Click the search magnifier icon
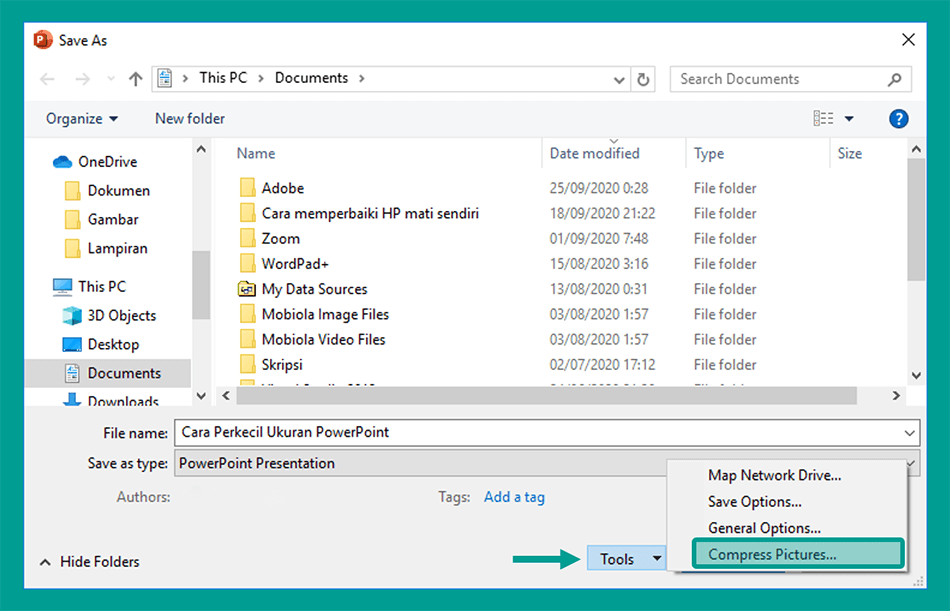Viewport: 950px width, 611px height. 894,79
